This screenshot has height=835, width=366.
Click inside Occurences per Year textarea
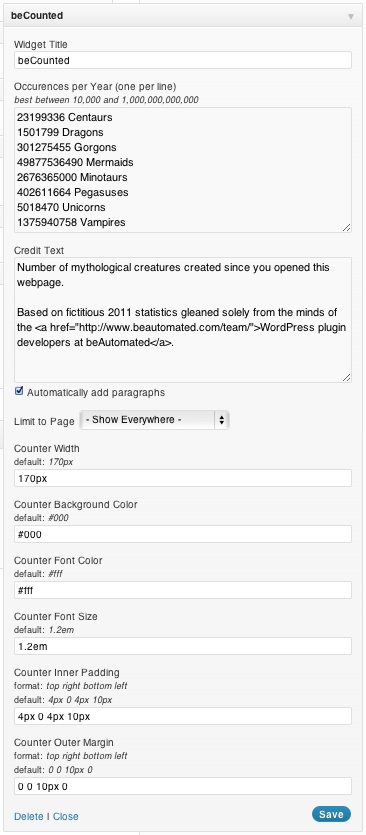[x=183, y=170]
